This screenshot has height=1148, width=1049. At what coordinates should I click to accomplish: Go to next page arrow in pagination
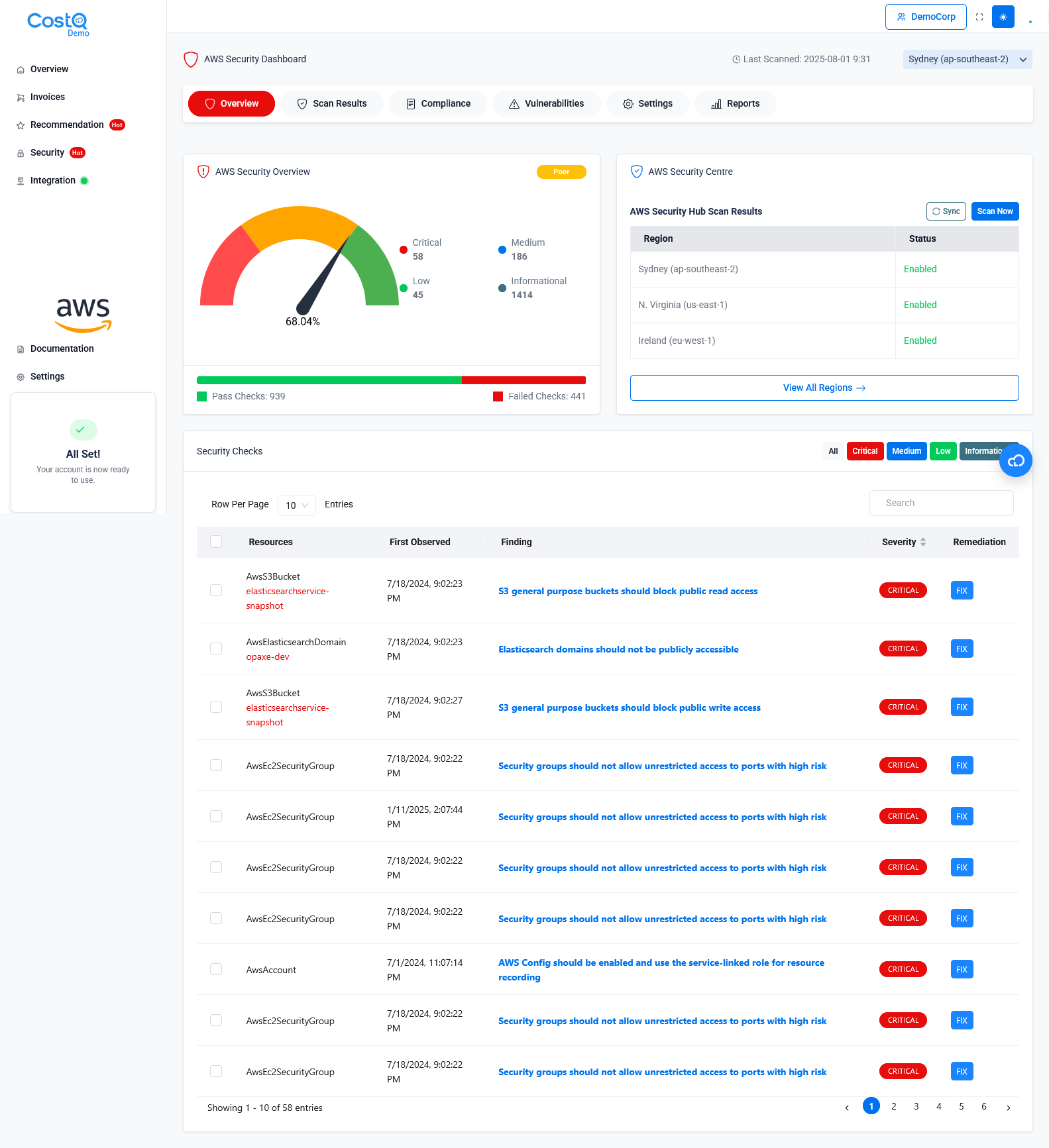[1008, 1108]
